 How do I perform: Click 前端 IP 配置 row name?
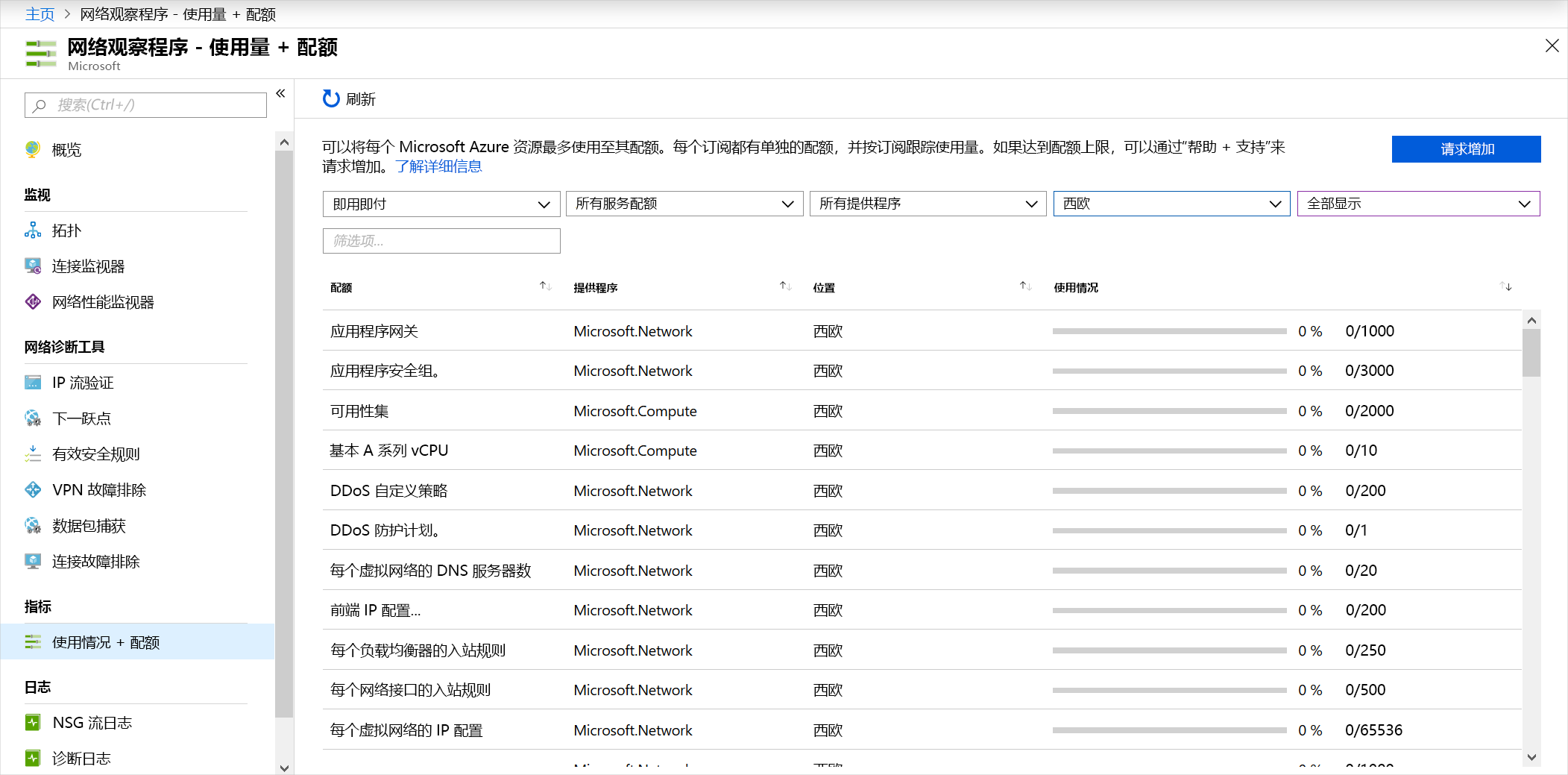click(x=376, y=610)
